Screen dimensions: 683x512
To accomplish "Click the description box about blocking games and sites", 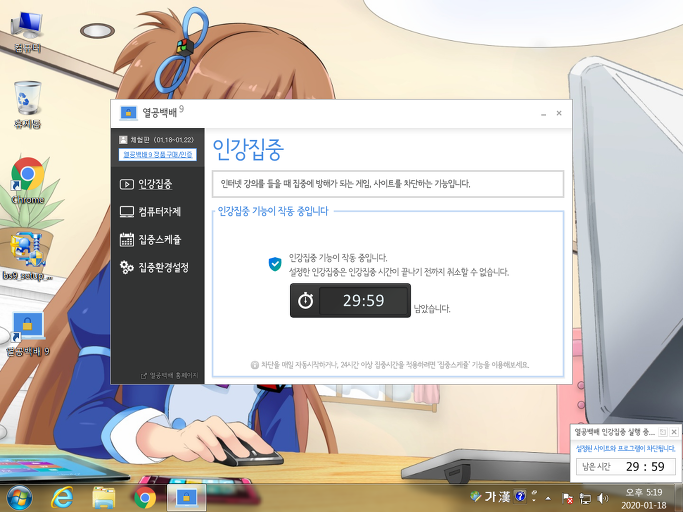I will tap(388, 184).
